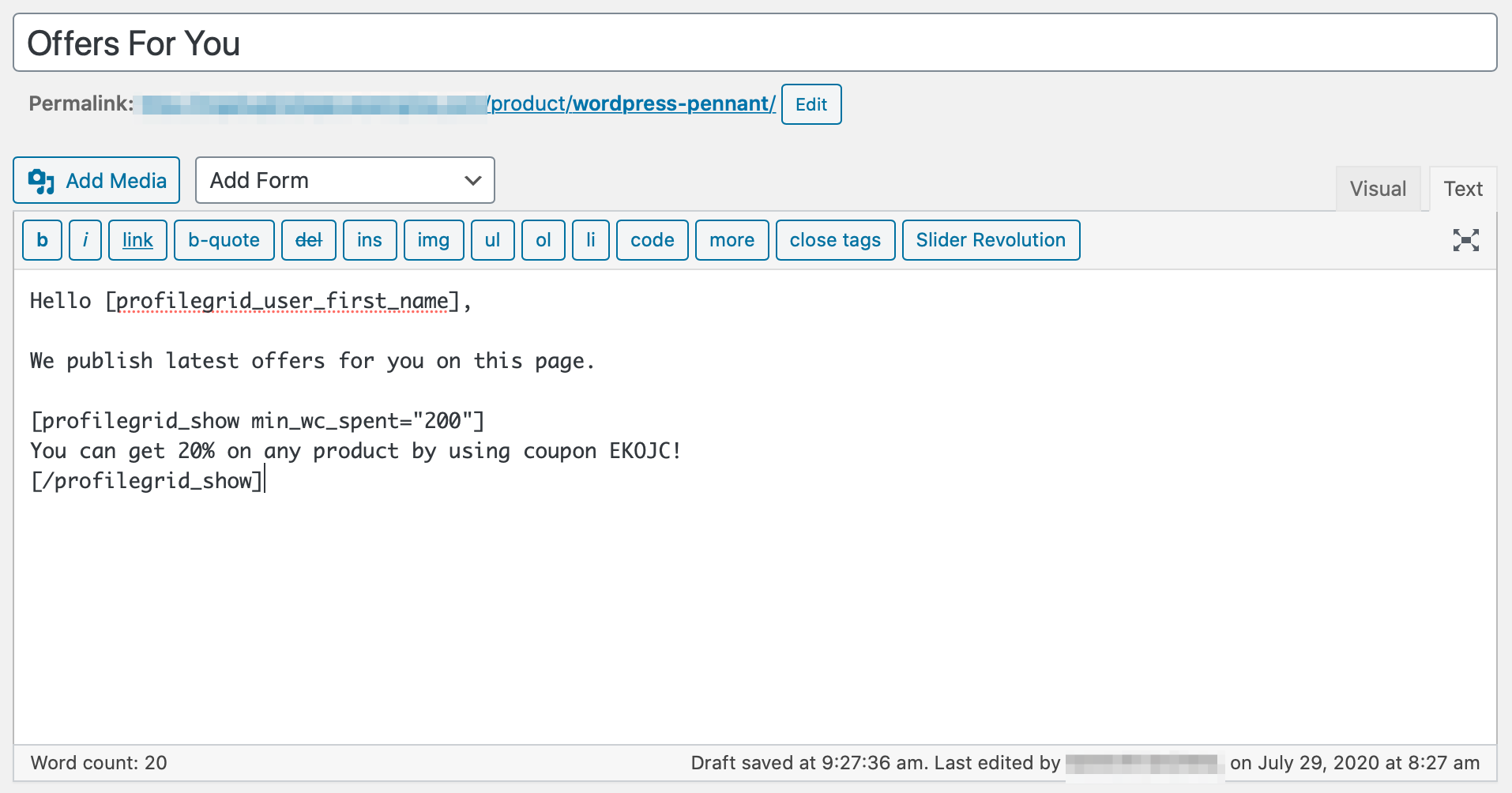Image resolution: width=1512 pixels, height=793 pixels.
Task: Switch to the Text editor tab
Action: pyautogui.click(x=1463, y=188)
